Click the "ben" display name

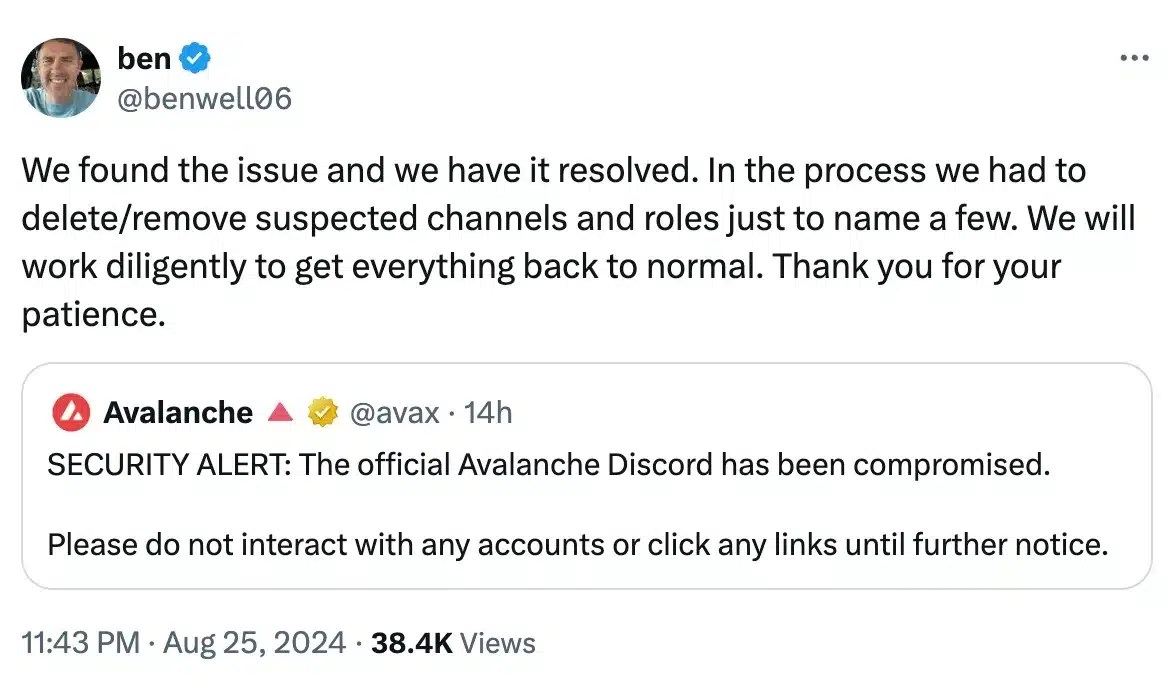coord(144,59)
